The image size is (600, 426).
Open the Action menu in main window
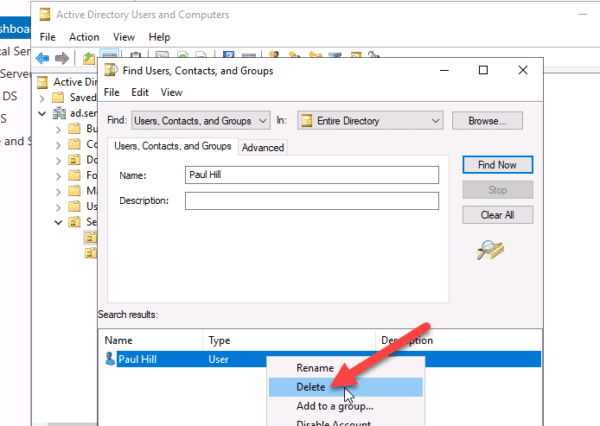pyautogui.click(x=84, y=37)
